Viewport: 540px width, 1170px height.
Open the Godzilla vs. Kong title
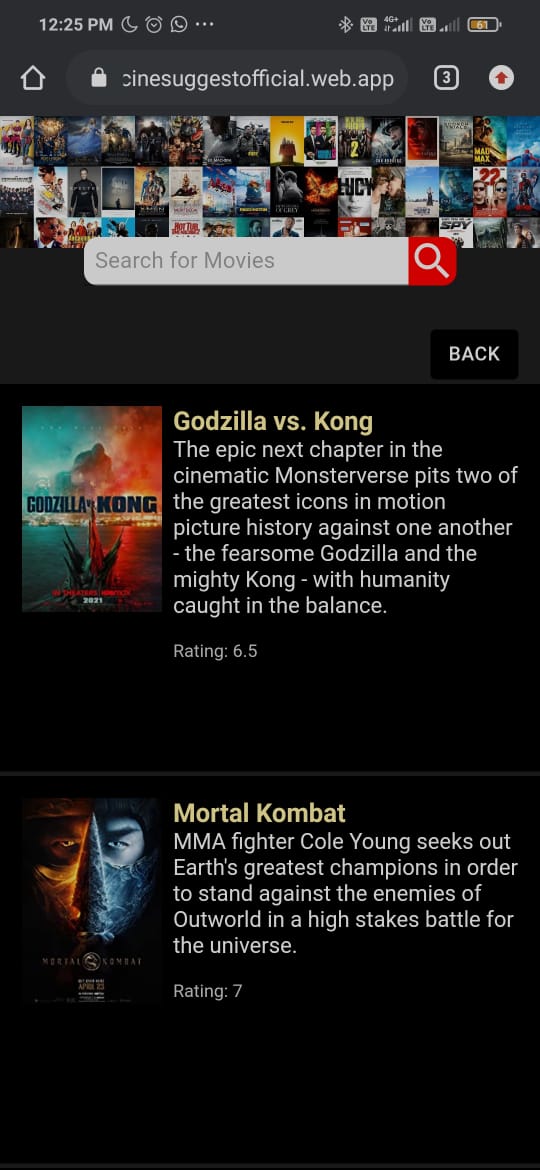[273, 422]
